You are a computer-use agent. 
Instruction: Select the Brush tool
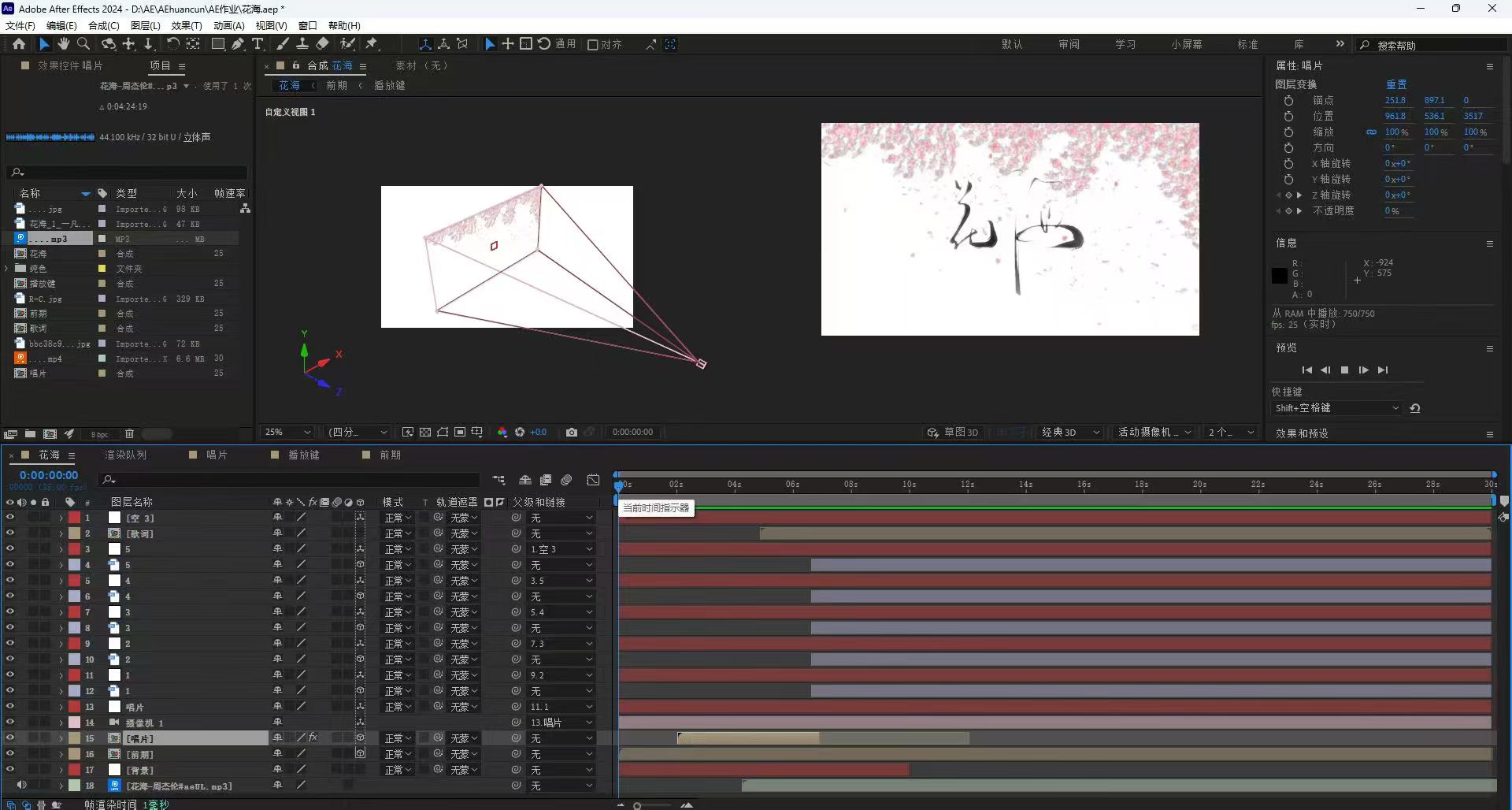(283, 44)
